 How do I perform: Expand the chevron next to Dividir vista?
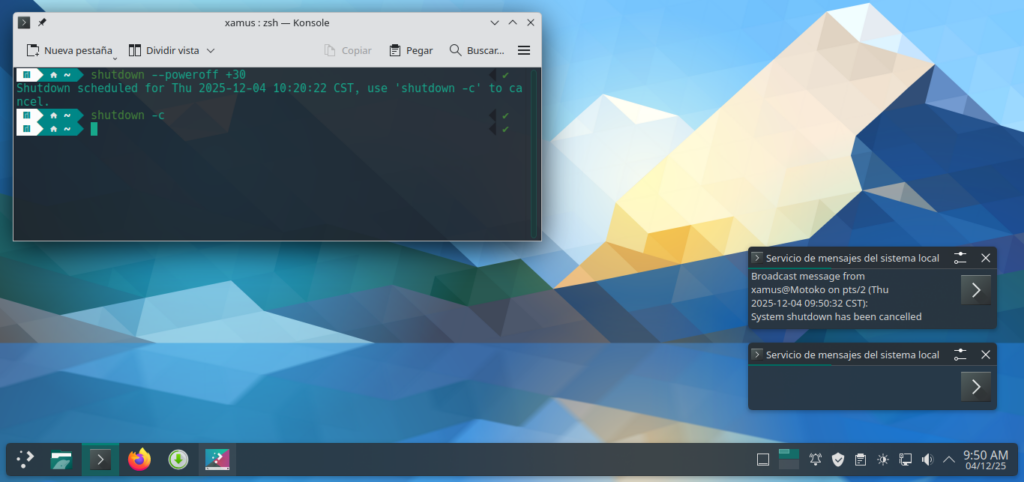pos(211,50)
